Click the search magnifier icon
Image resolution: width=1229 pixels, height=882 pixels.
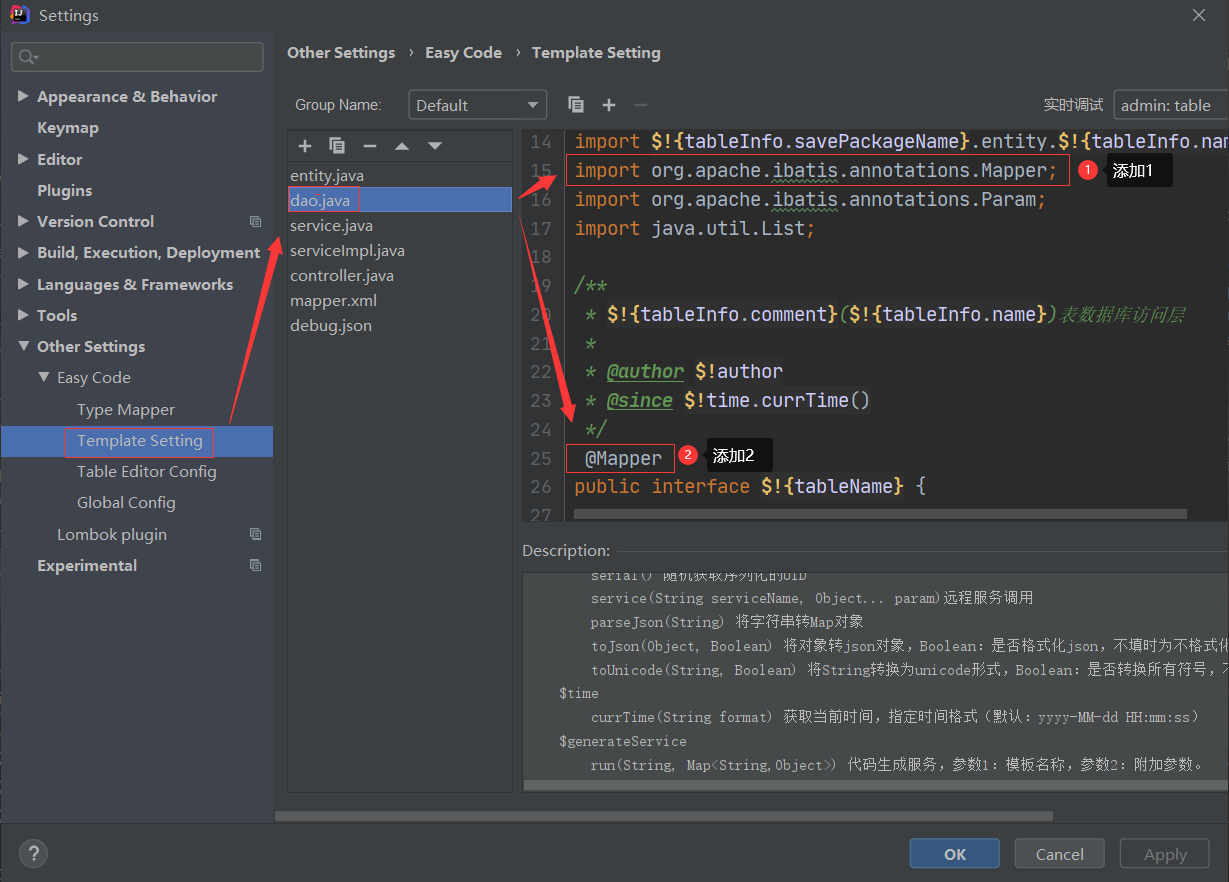(27, 57)
